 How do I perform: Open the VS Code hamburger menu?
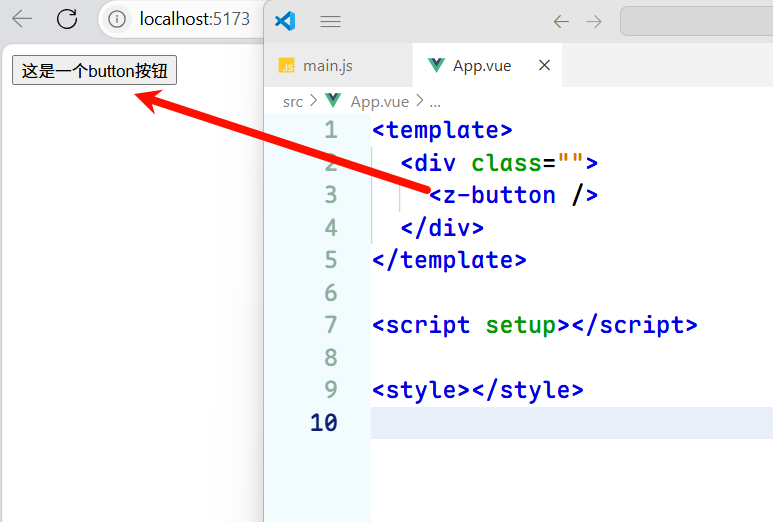pos(330,21)
